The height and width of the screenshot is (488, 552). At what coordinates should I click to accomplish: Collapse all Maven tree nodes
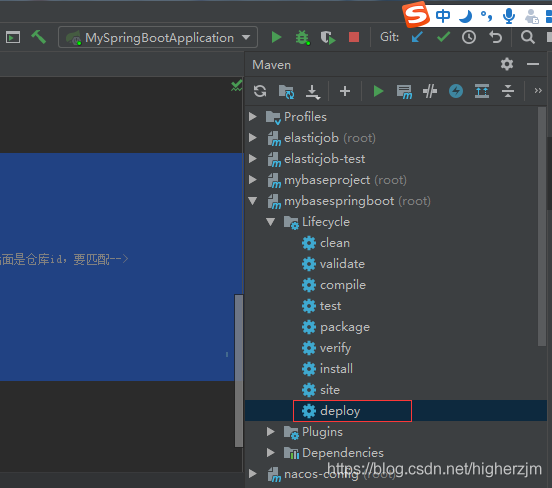click(508, 91)
